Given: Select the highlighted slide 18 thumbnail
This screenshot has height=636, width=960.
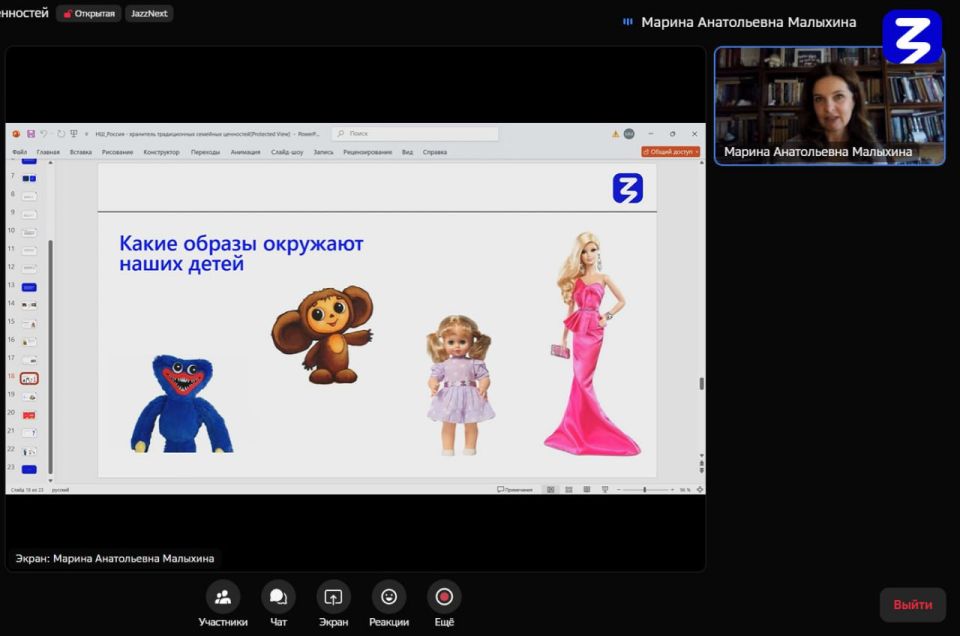Looking at the screenshot, I should (x=29, y=378).
